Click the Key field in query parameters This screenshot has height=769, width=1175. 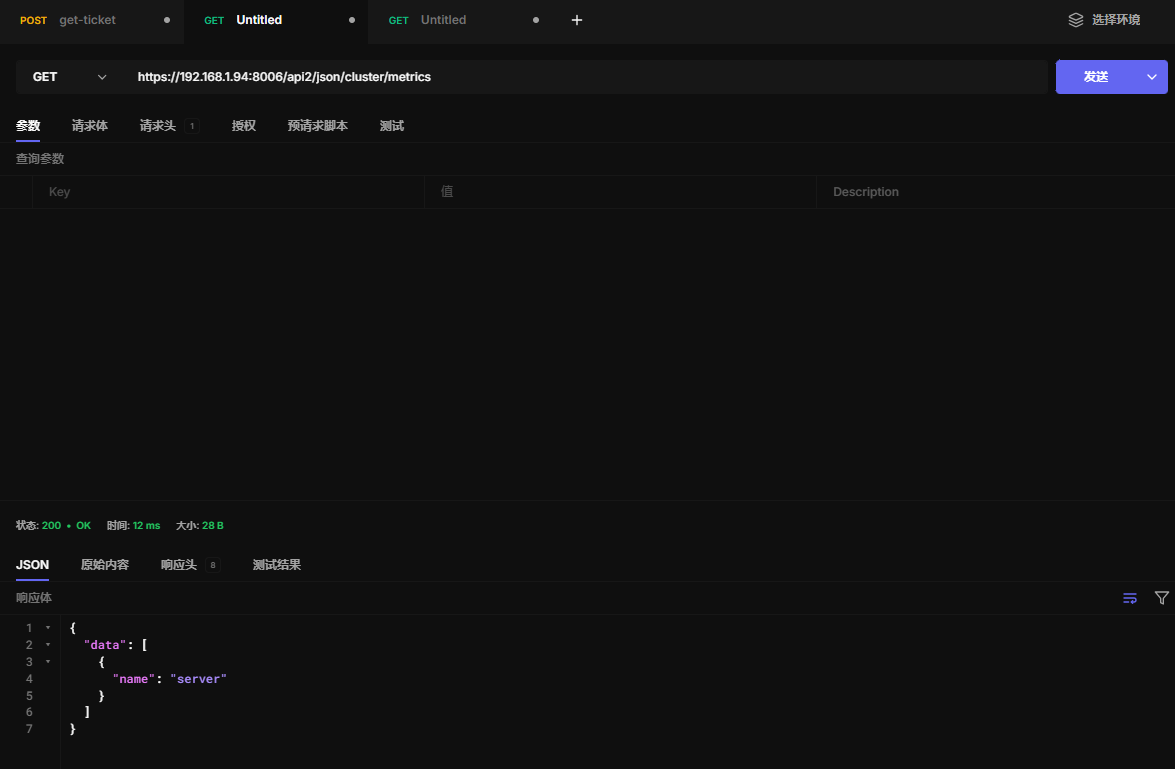coord(228,192)
